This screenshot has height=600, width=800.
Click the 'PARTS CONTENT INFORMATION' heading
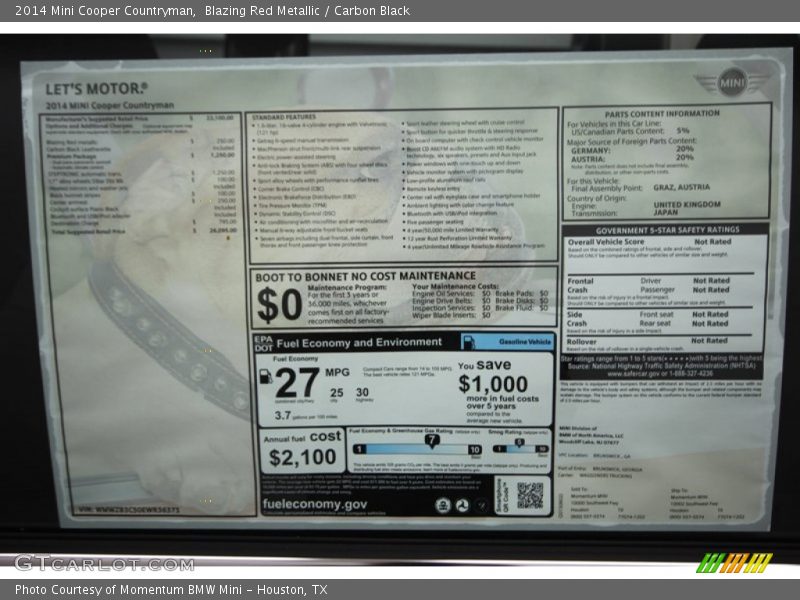click(662, 114)
